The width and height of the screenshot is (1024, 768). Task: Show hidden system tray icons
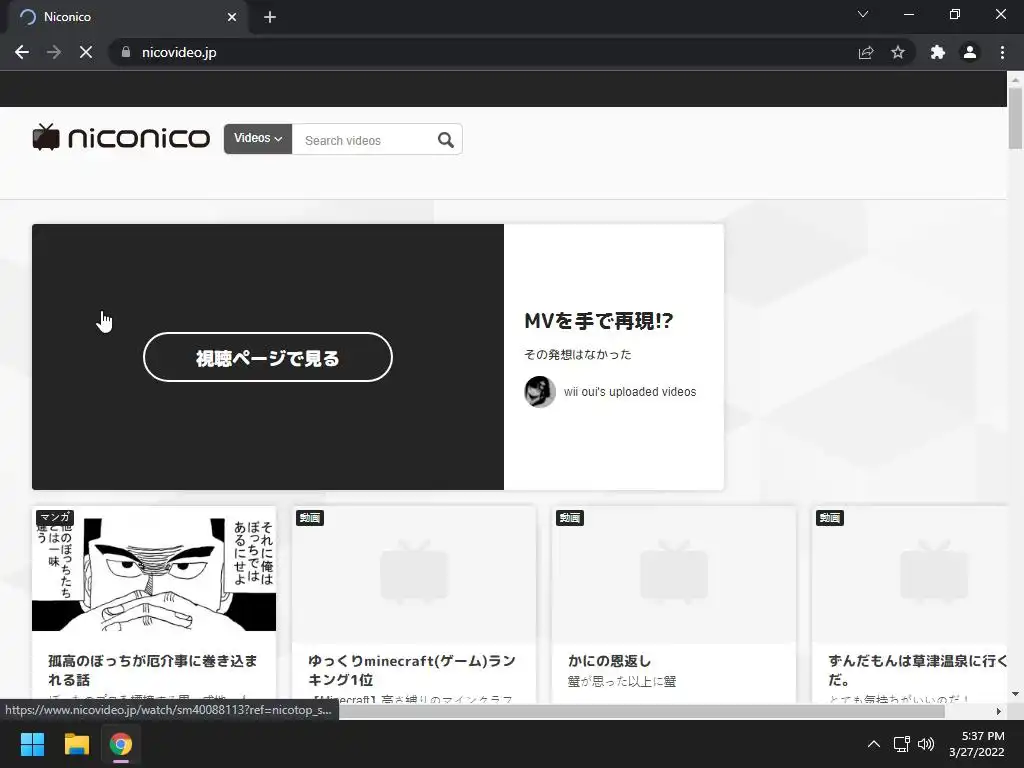(x=874, y=744)
